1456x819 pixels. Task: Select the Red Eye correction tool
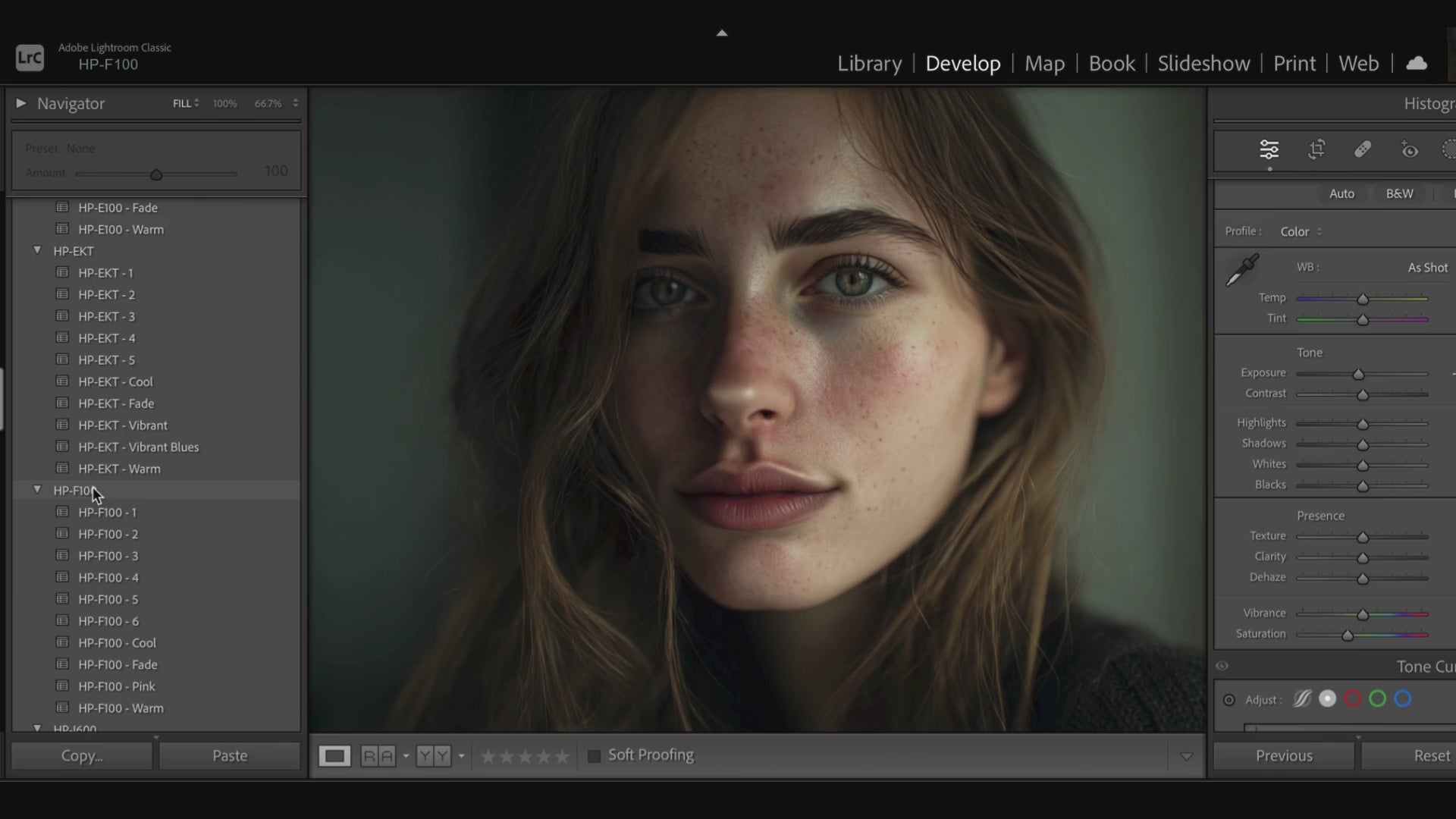coord(1409,149)
